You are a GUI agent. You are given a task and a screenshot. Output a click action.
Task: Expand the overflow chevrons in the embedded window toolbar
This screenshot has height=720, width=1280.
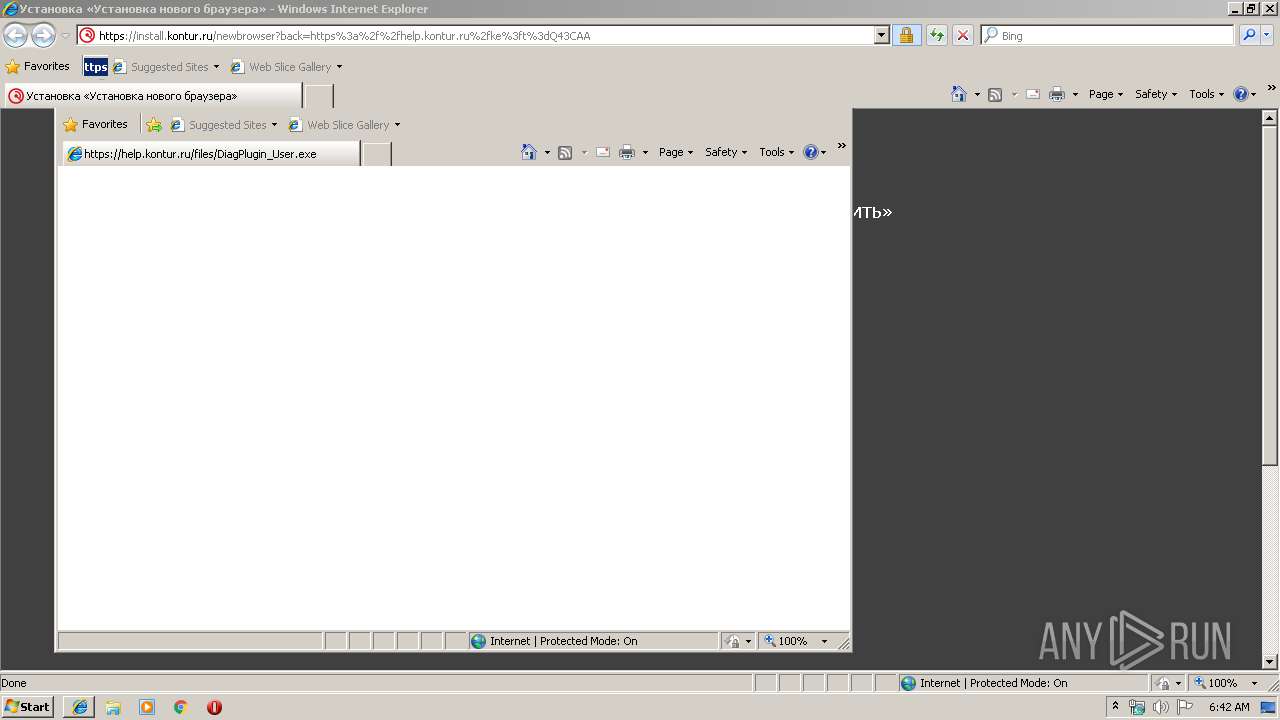click(841, 146)
